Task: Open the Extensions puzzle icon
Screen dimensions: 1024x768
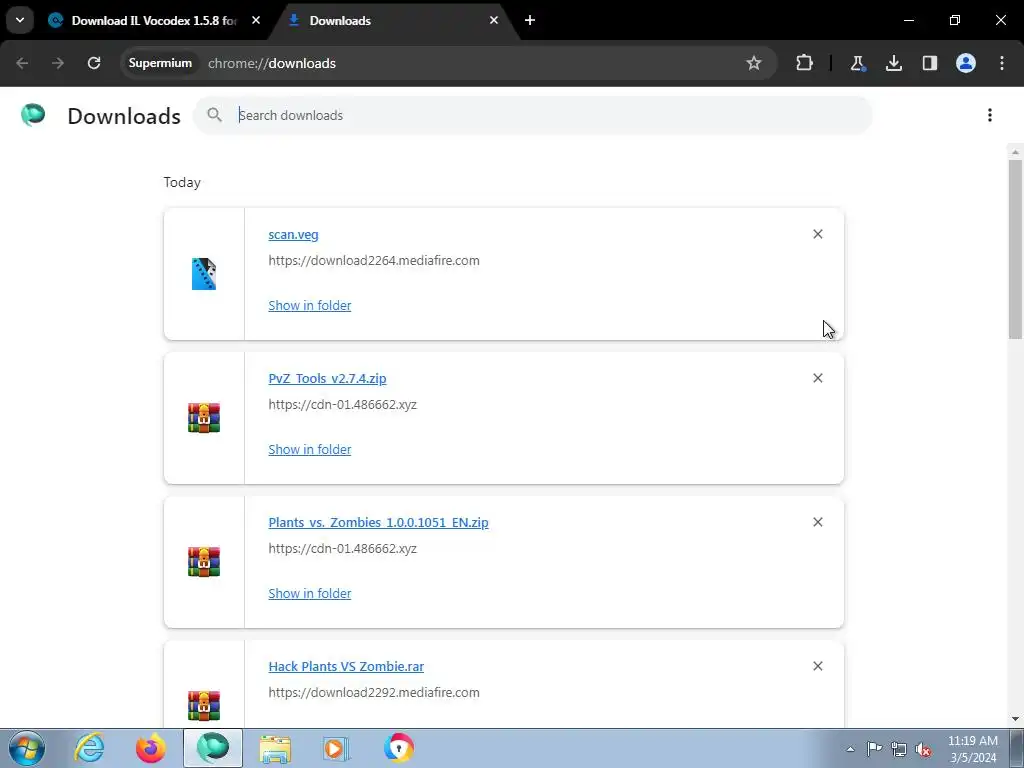Action: point(805,63)
